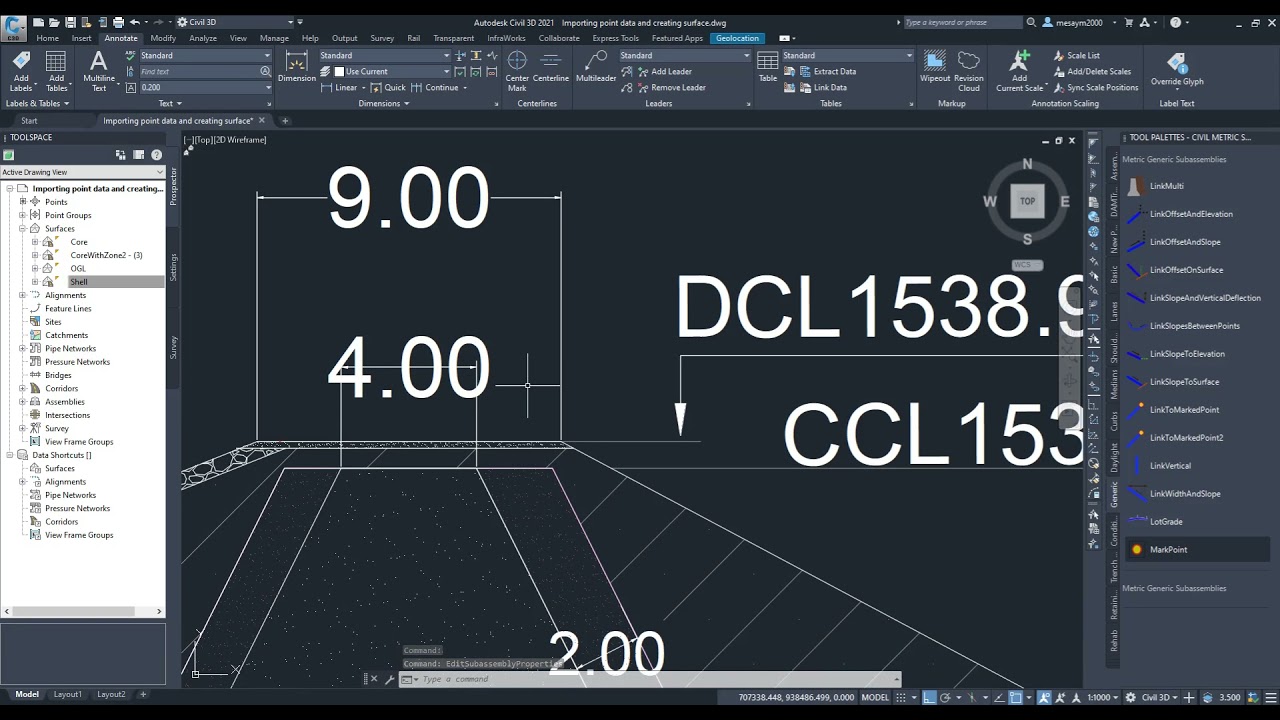Click the Add Labels tool
The image size is (1280, 720).
pos(21,70)
